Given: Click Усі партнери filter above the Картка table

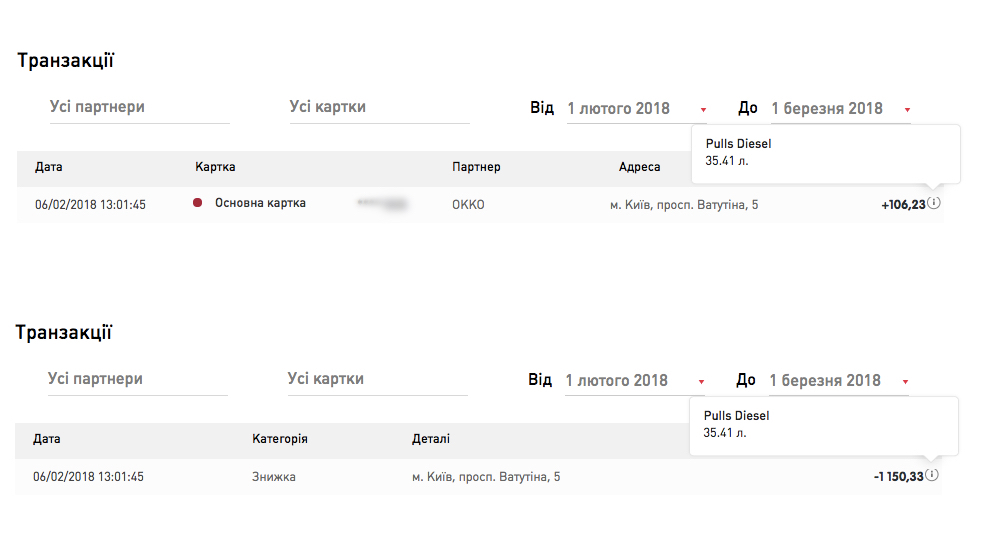Looking at the screenshot, I should [140, 107].
